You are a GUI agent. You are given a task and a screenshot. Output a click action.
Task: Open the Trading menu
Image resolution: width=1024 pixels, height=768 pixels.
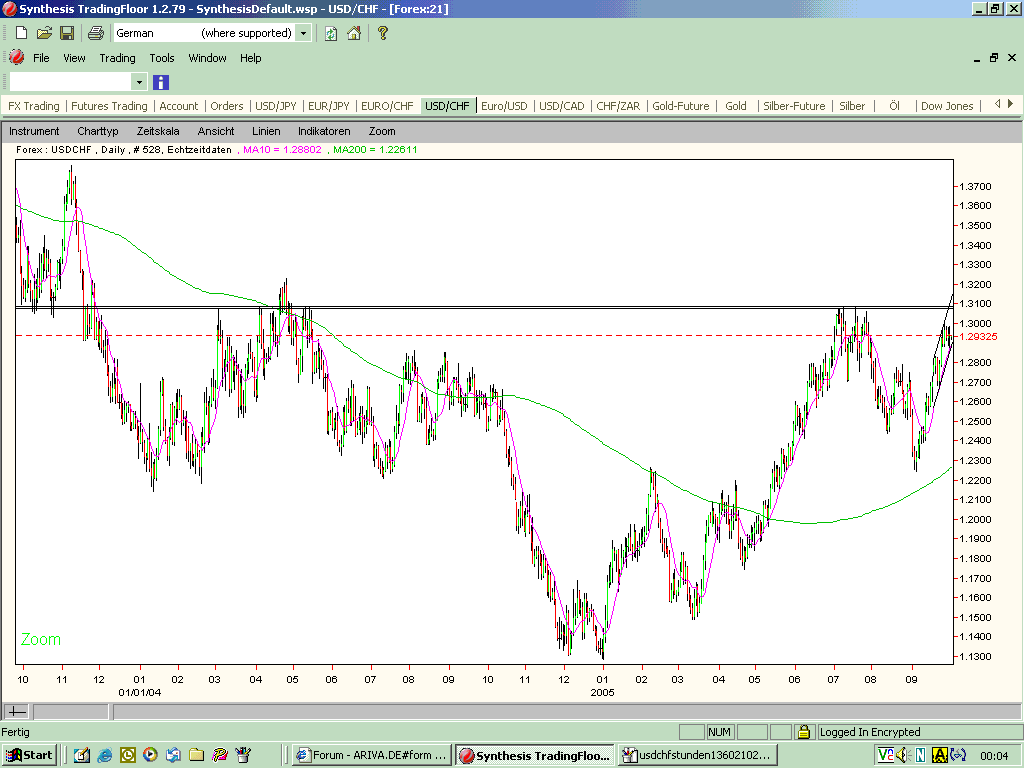click(x=118, y=57)
